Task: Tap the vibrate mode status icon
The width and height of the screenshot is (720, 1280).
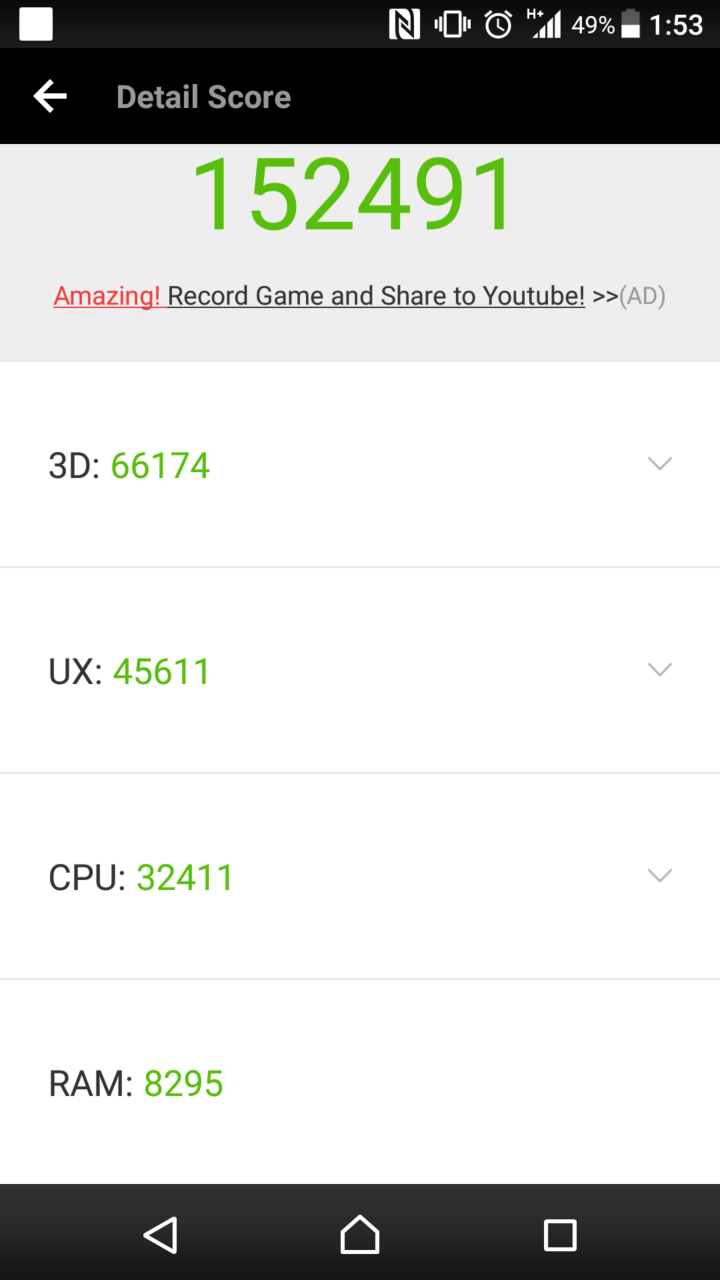Action: point(452,25)
